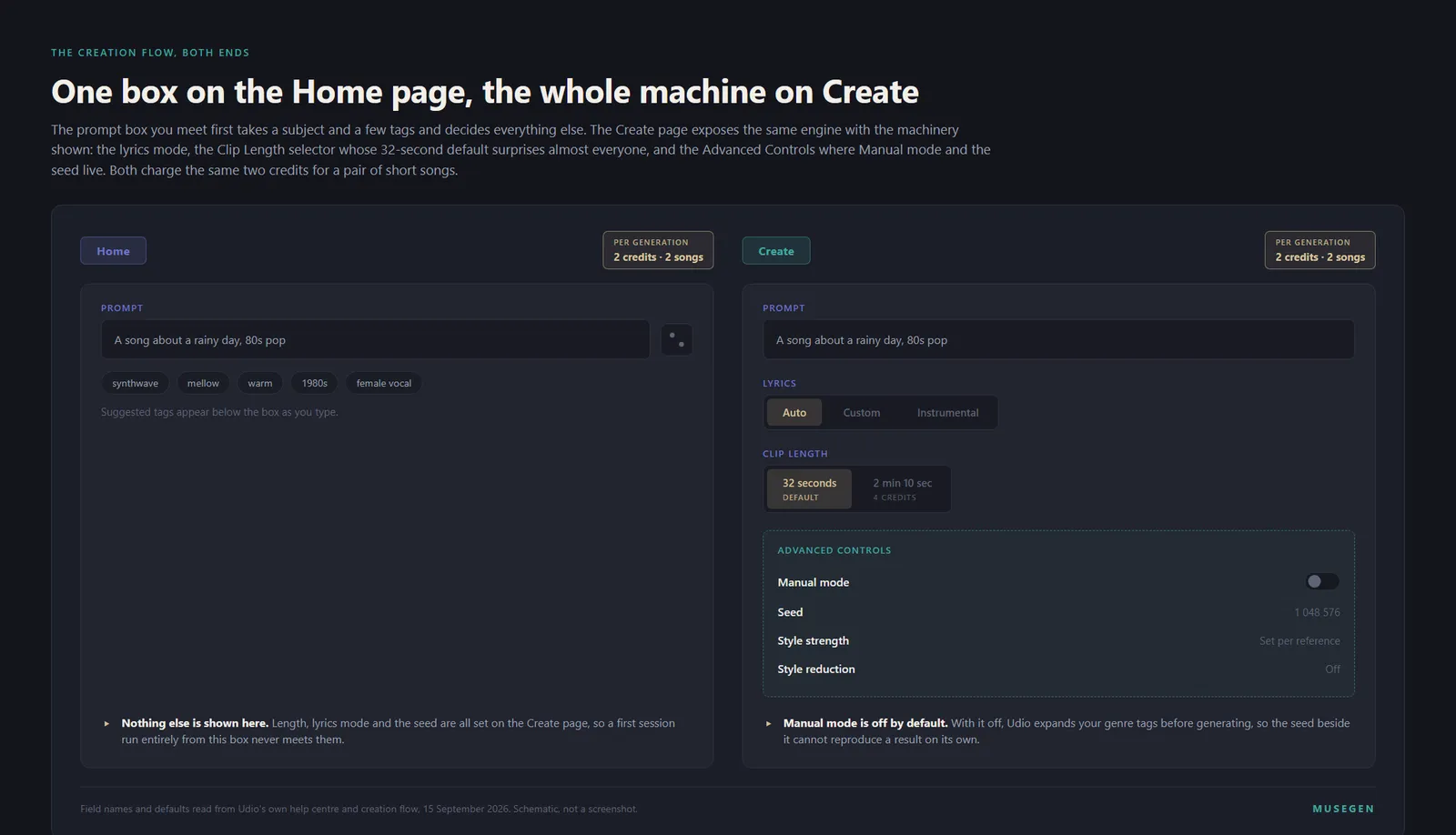Select the 32 seconds clip length
1456x835 pixels.
click(x=809, y=489)
